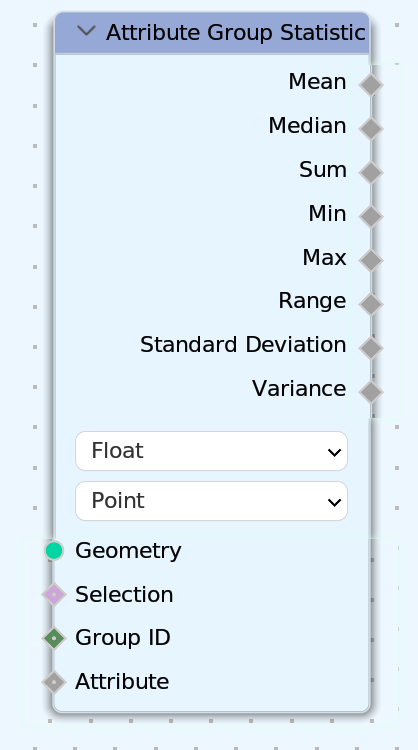Click the green Geometry input socket
The height and width of the screenshot is (750, 418).
point(54,551)
